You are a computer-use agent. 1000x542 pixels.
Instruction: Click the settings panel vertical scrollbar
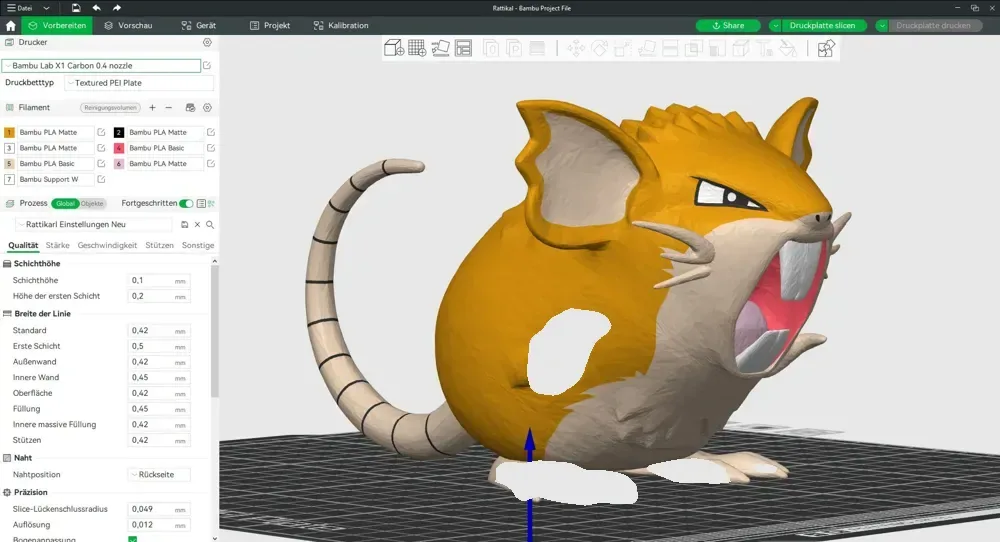(x=214, y=332)
